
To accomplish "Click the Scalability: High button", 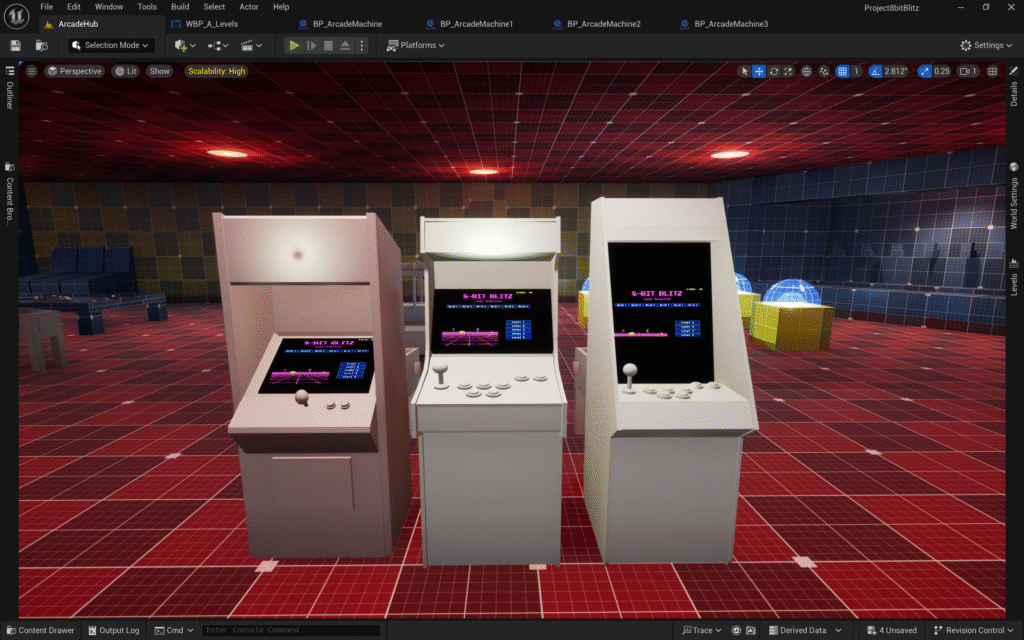I will coord(216,71).
